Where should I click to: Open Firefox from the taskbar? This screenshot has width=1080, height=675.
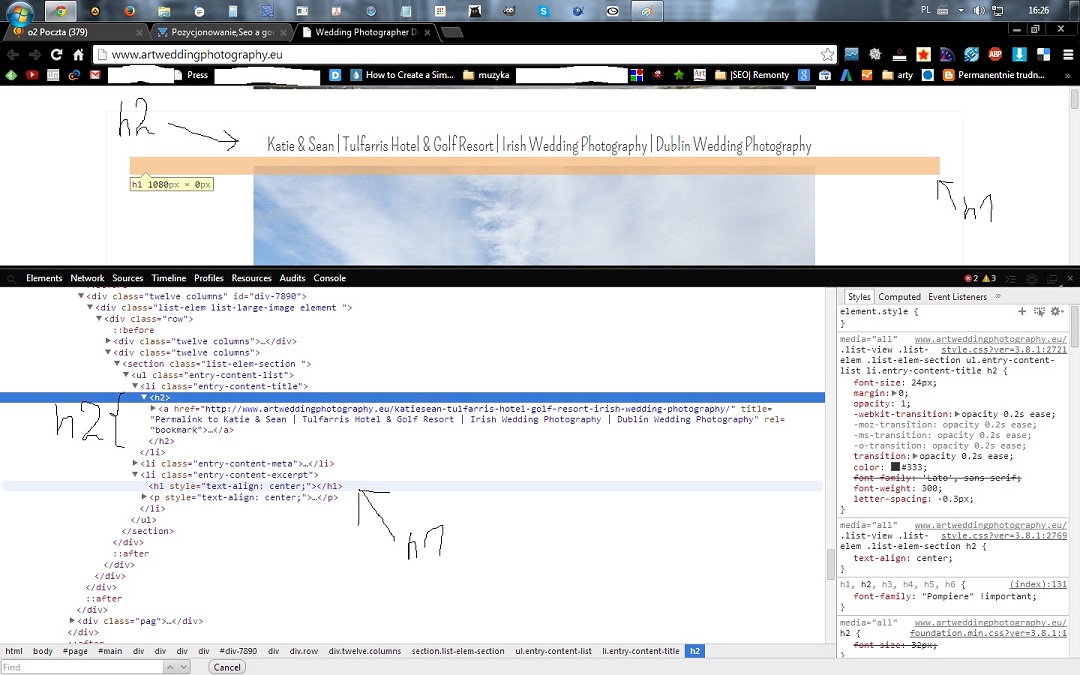point(129,11)
